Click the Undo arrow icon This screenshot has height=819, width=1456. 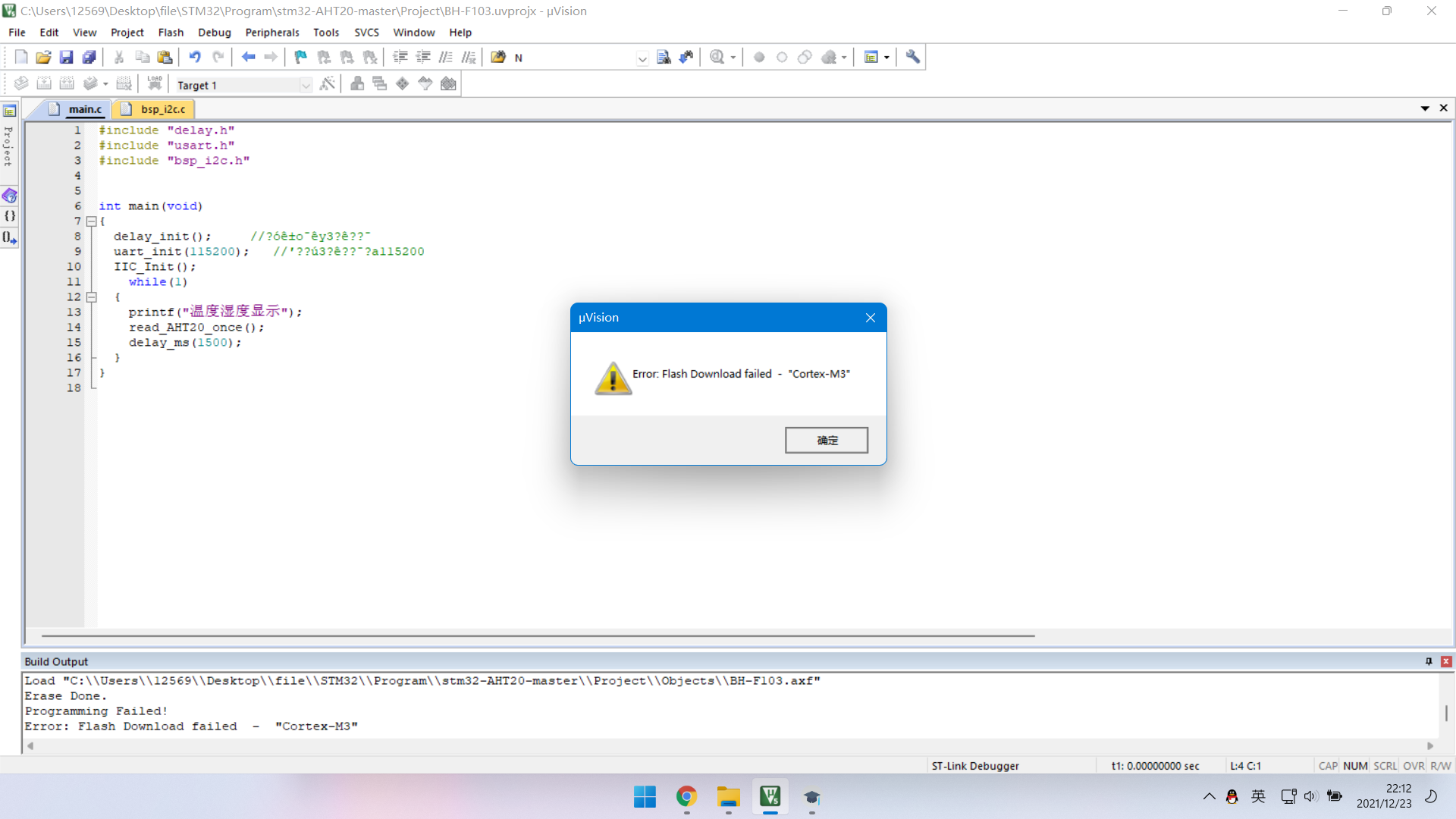195,58
